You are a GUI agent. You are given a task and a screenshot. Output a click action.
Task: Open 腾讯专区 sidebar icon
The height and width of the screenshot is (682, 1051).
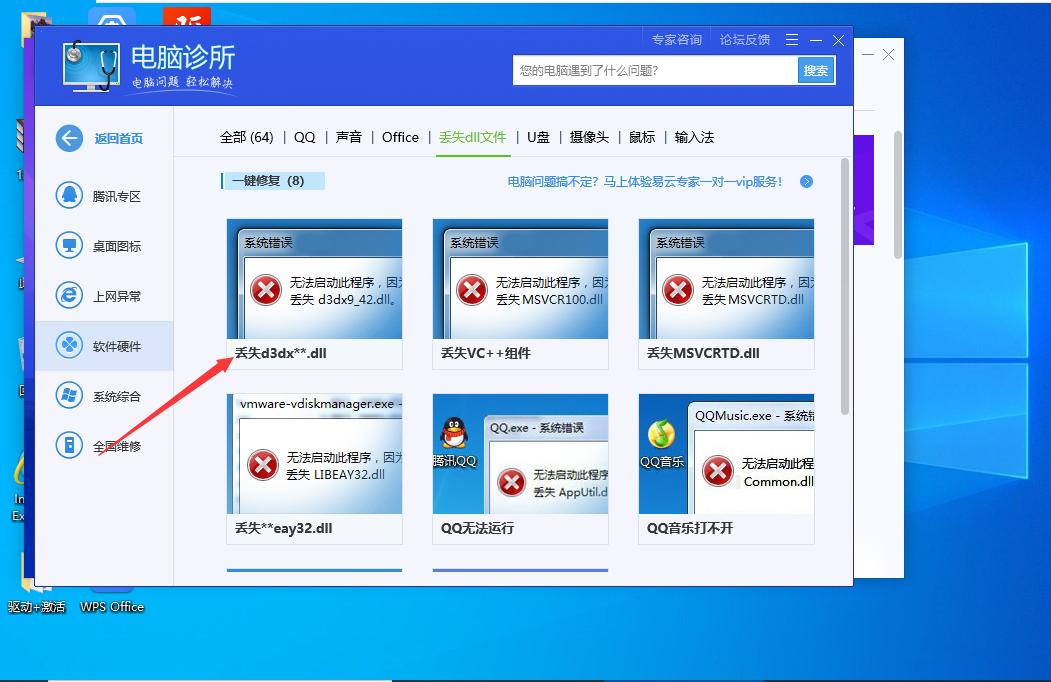69,196
